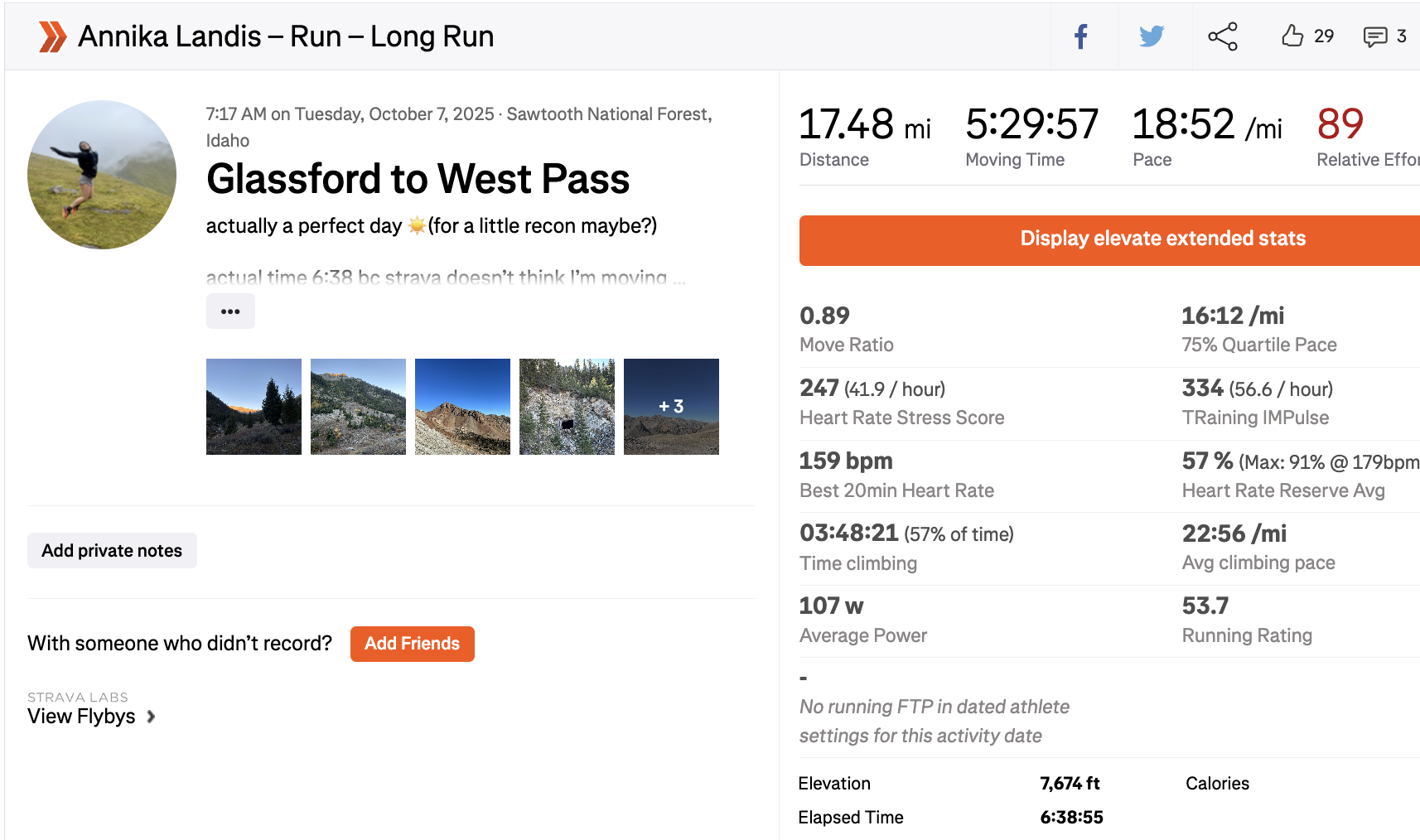Open third photo of brown mountain peak
The image size is (1420, 840).
point(462,407)
